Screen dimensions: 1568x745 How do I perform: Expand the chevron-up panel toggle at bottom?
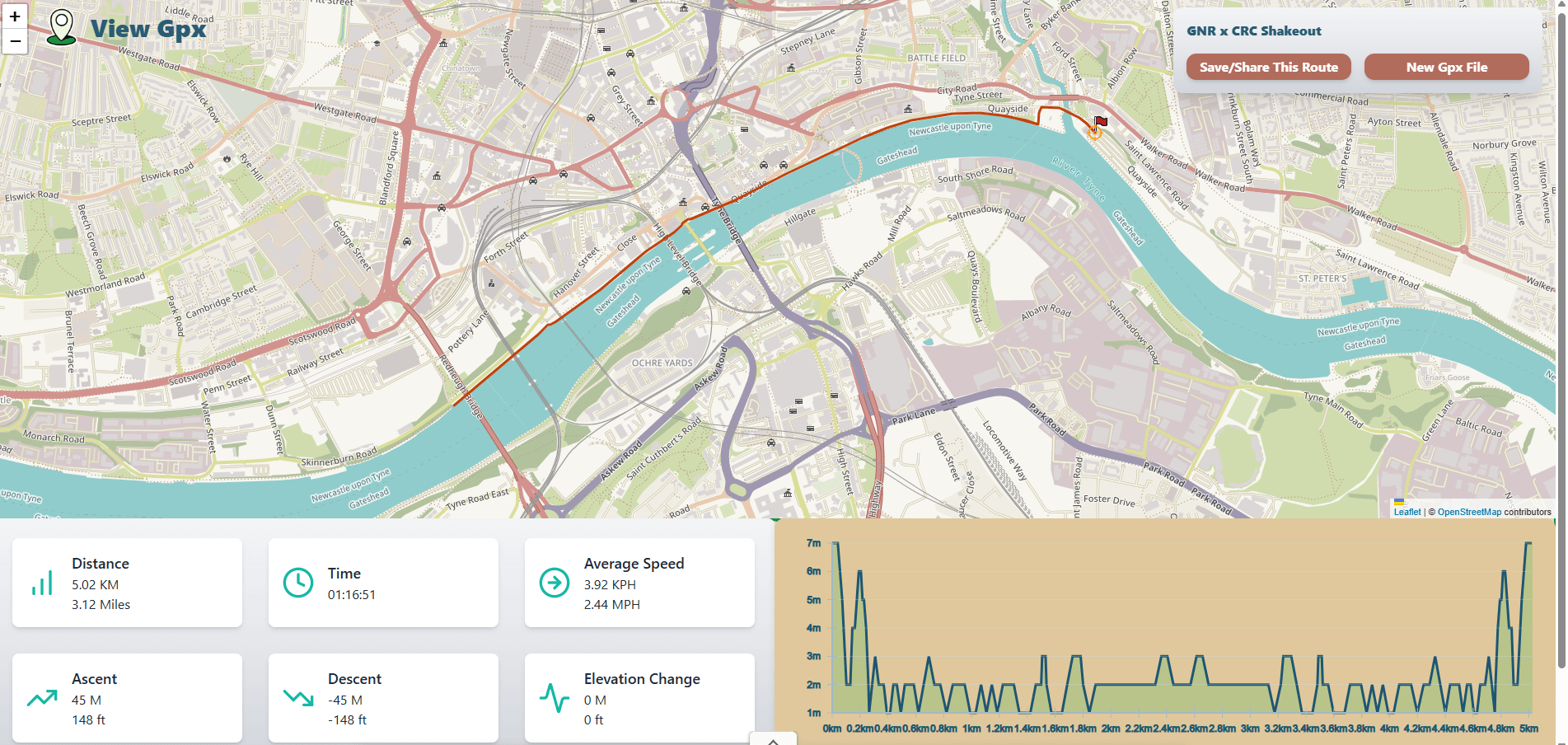tap(773, 740)
